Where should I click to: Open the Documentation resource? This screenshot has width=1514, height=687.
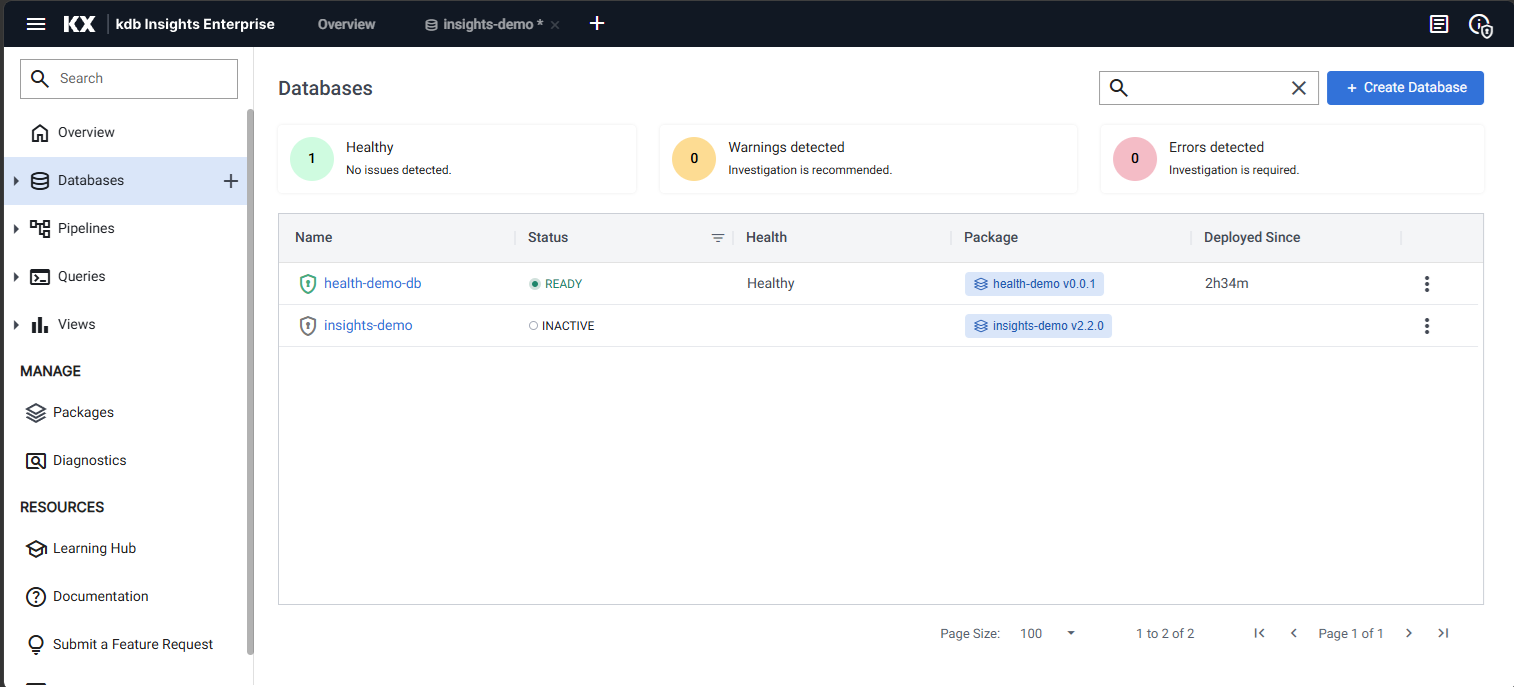(x=100, y=596)
